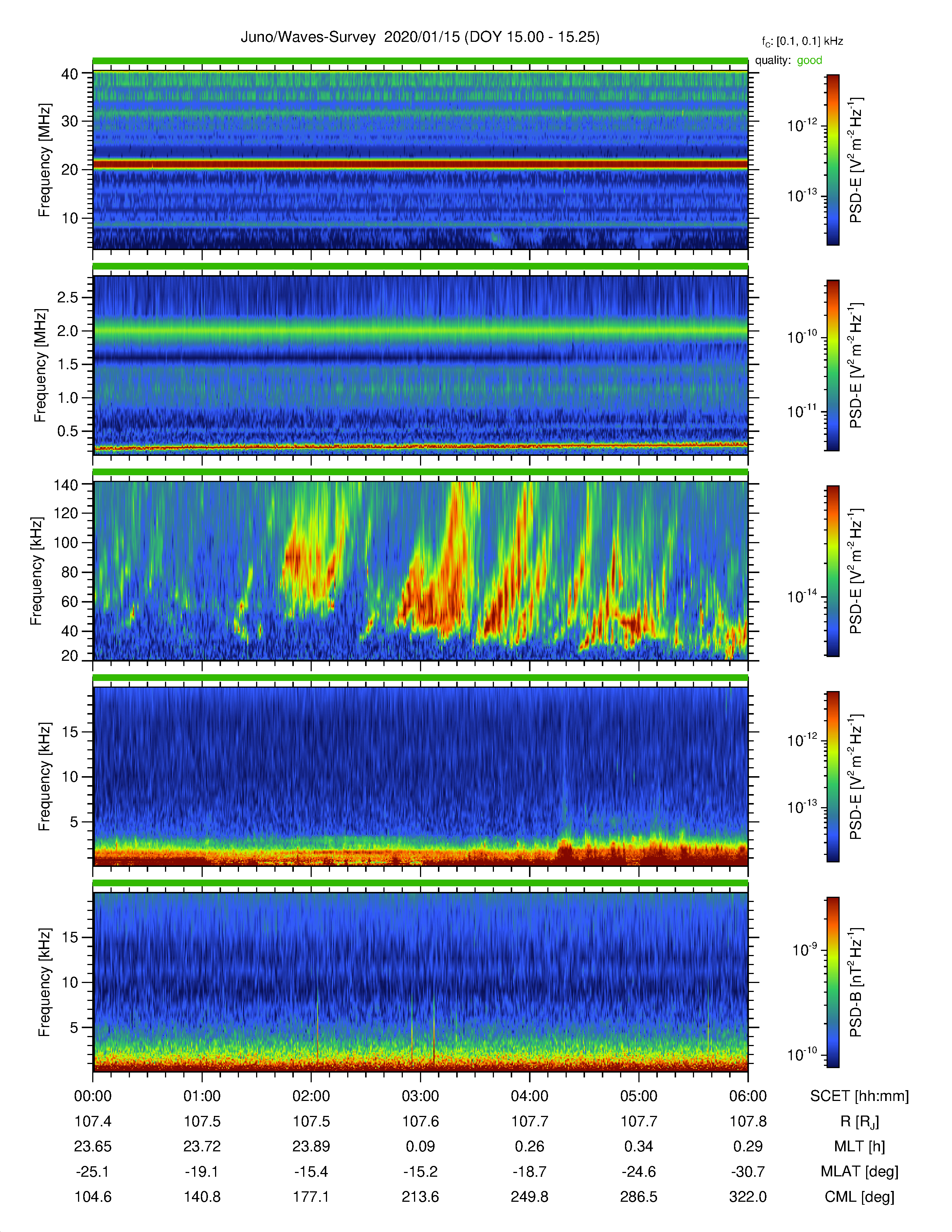Click the top panel PSD-E color bar
The width and height of the screenshot is (952, 1232).
click(833, 160)
